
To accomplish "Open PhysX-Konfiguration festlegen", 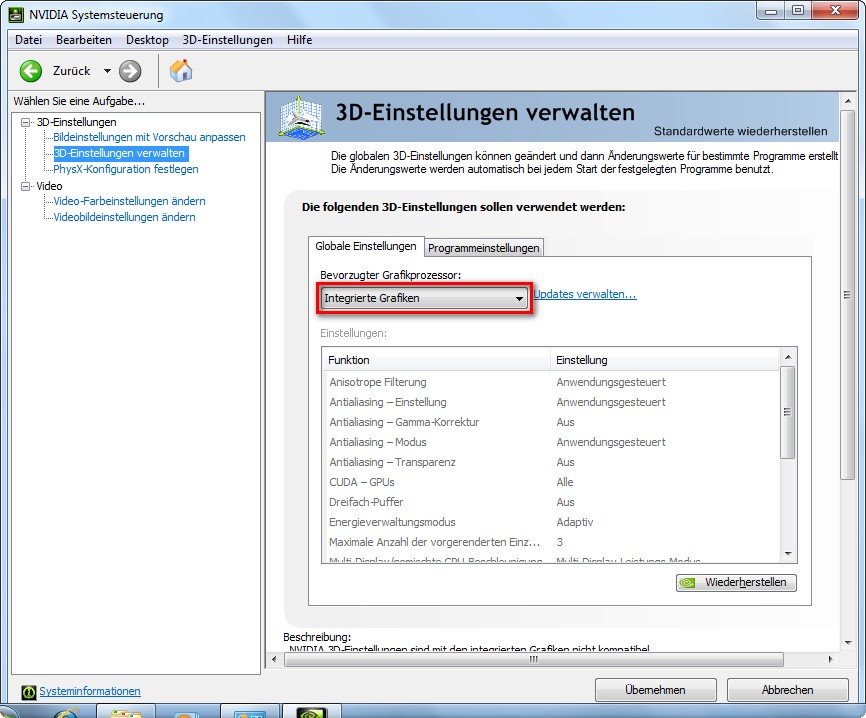I will point(126,169).
